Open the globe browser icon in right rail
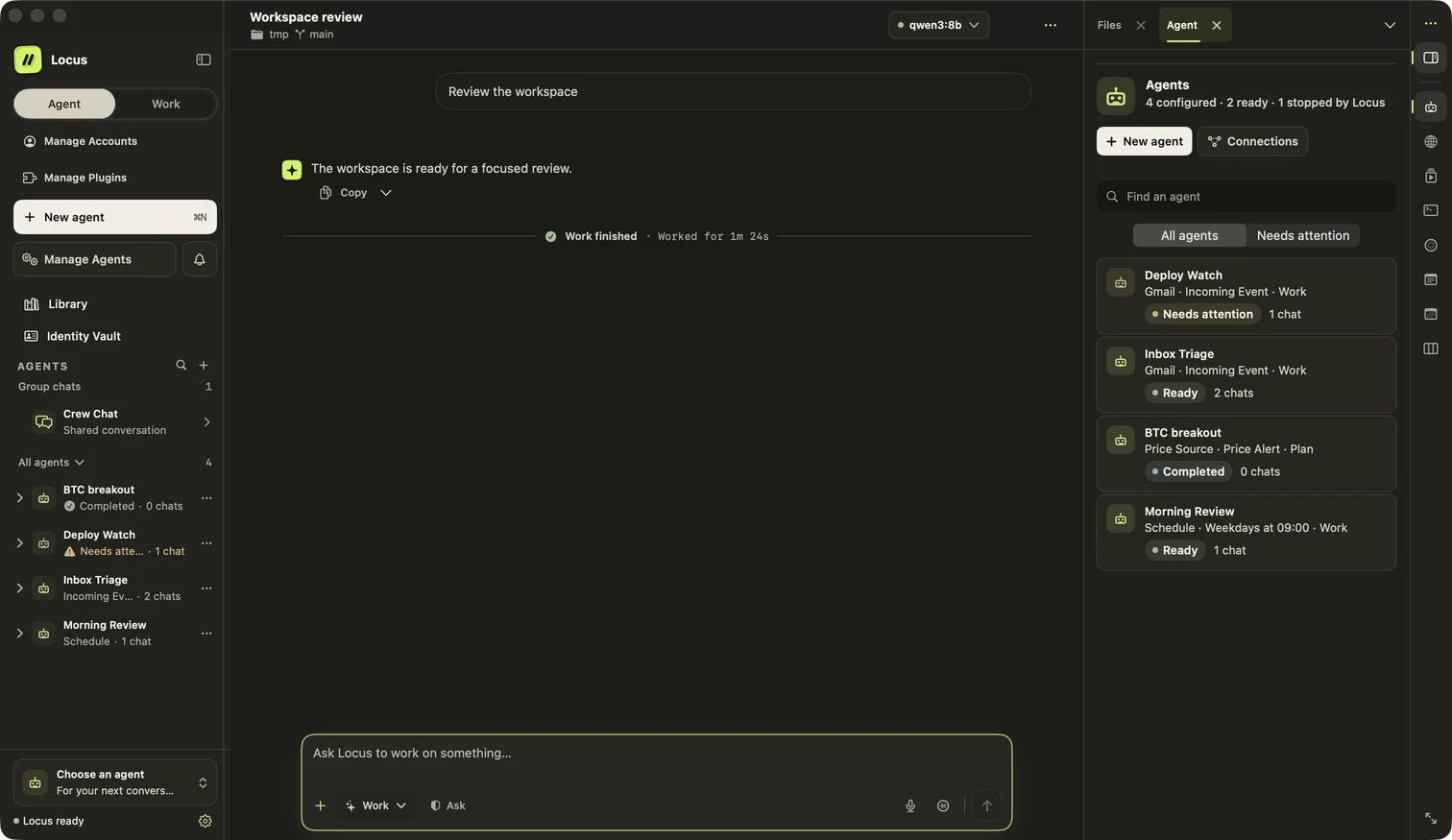Screen dimensions: 1452x840 [x=1431, y=141]
